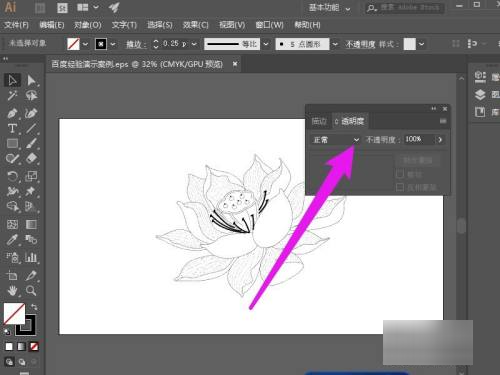Expand the fill color dropdown in control bar
The width and height of the screenshot is (500, 375).
pyautogui.click(x=85, y=44)
